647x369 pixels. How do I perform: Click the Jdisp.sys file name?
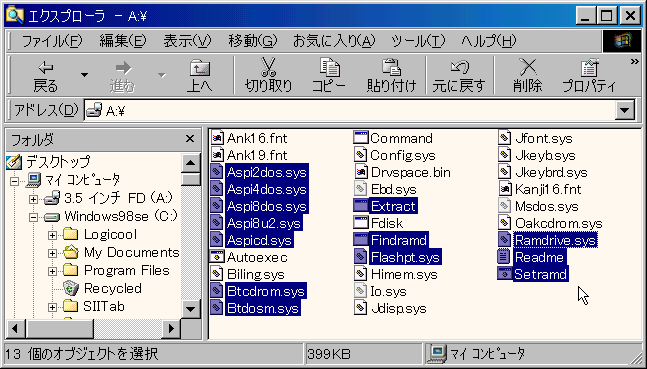399,308
